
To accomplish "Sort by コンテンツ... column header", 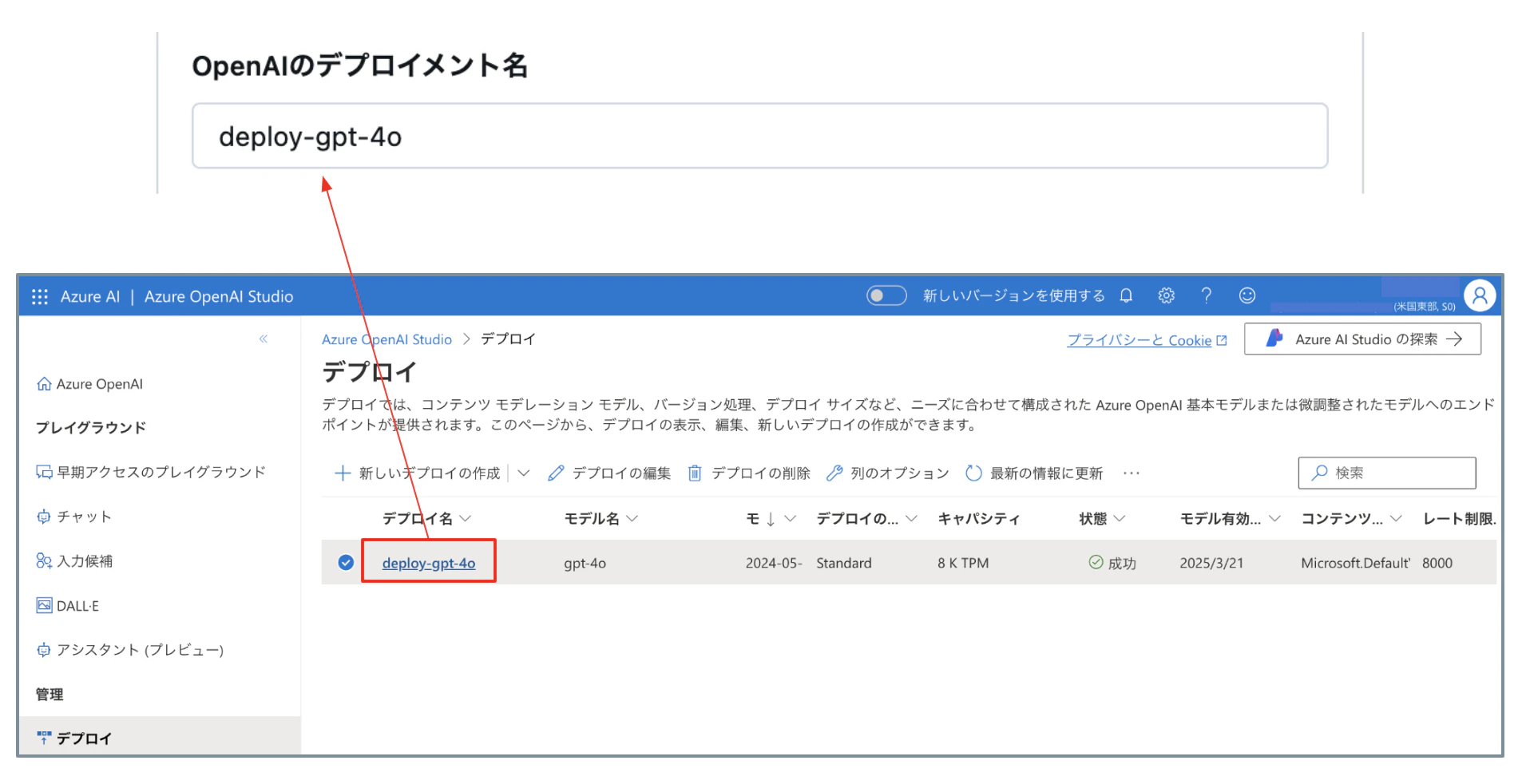I will pos(1351,519).
